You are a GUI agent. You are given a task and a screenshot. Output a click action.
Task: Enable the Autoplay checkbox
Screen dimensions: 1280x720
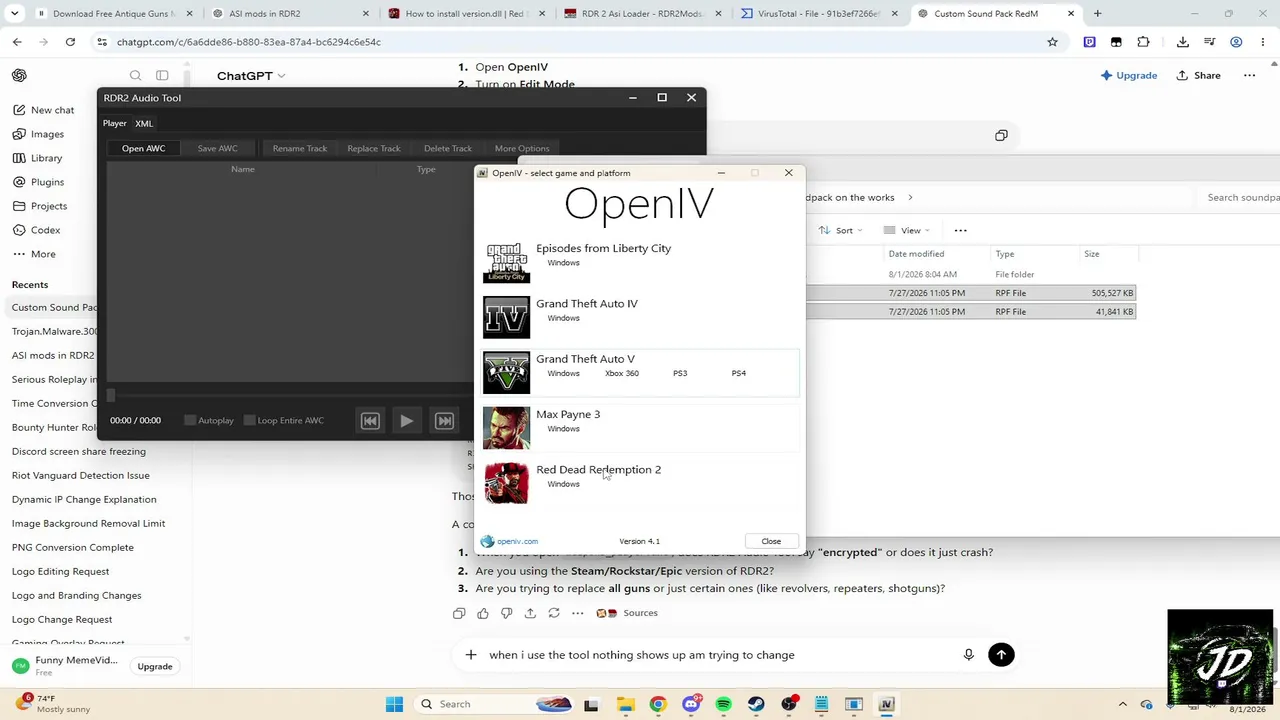coord(190,421)
